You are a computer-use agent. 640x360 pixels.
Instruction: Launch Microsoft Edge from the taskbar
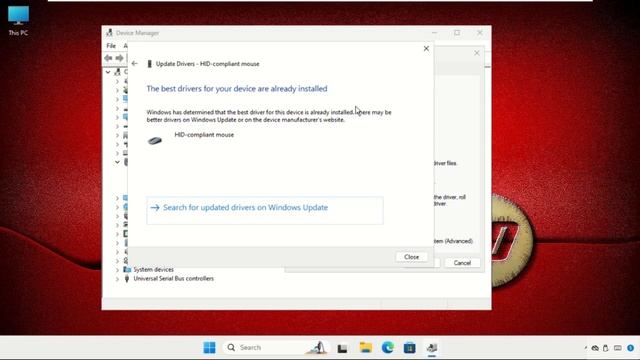click(387, 348)
